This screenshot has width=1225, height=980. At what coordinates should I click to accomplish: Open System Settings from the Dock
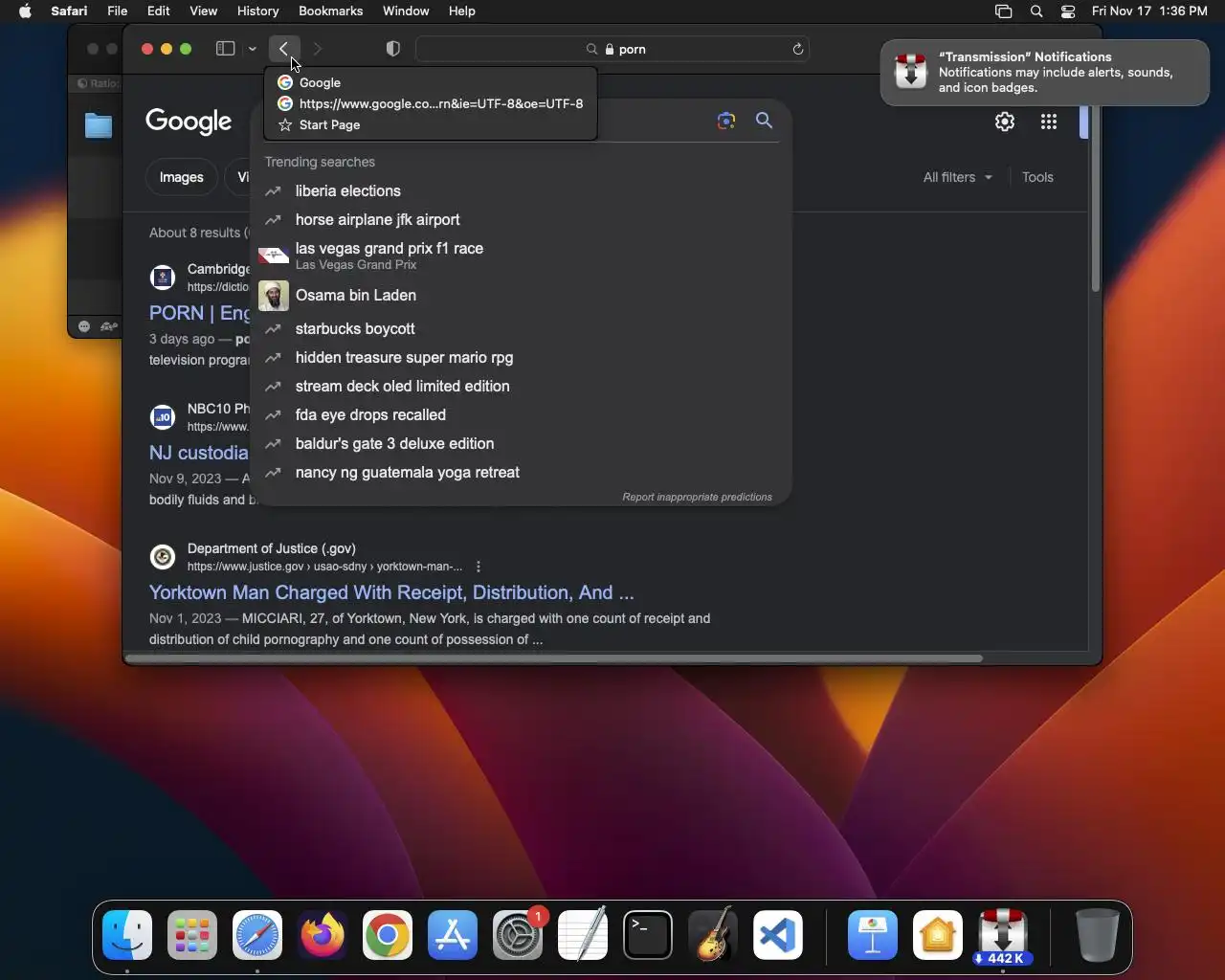pos(518,935)
